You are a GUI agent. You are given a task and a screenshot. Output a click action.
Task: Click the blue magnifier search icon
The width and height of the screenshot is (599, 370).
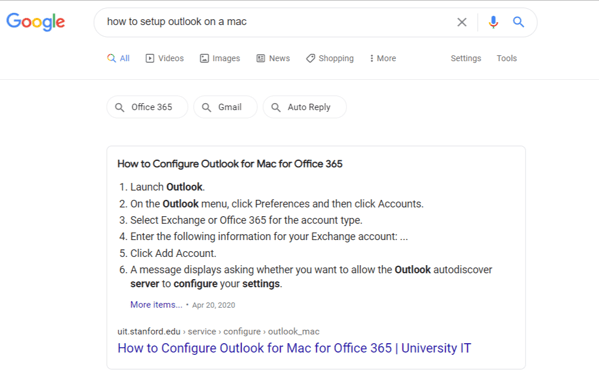[x=518, y=22]
